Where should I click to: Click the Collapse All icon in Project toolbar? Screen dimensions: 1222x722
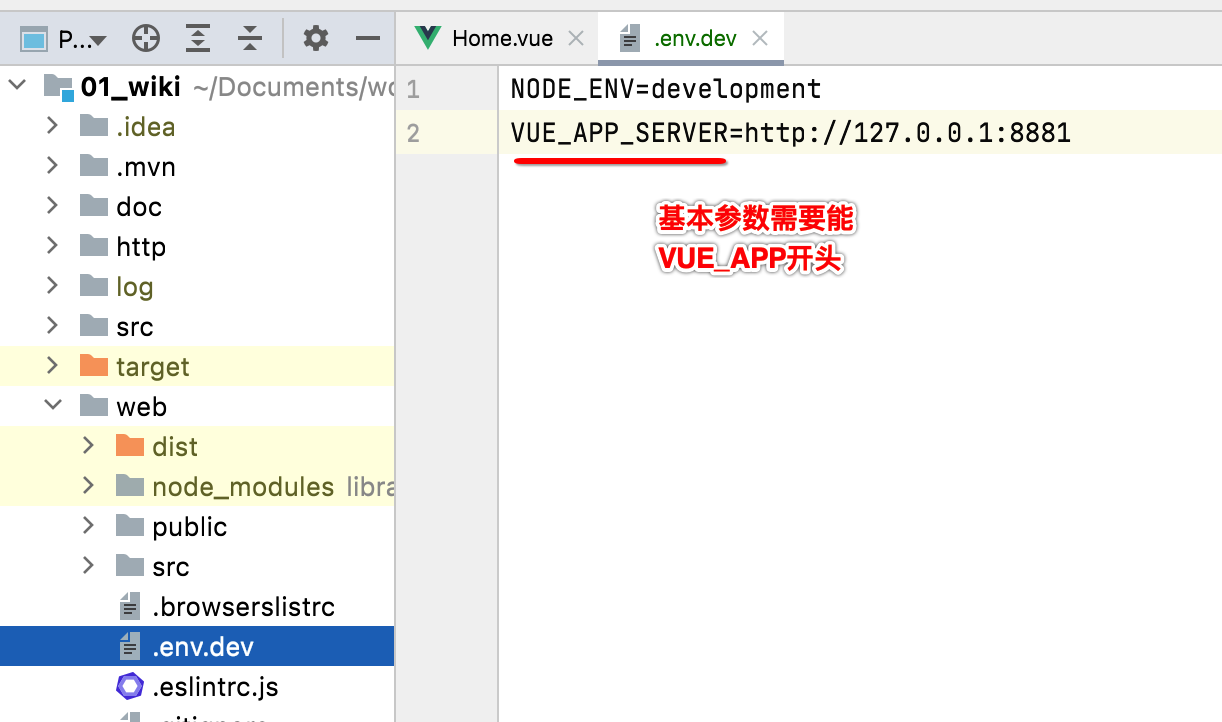coord(250,37)
